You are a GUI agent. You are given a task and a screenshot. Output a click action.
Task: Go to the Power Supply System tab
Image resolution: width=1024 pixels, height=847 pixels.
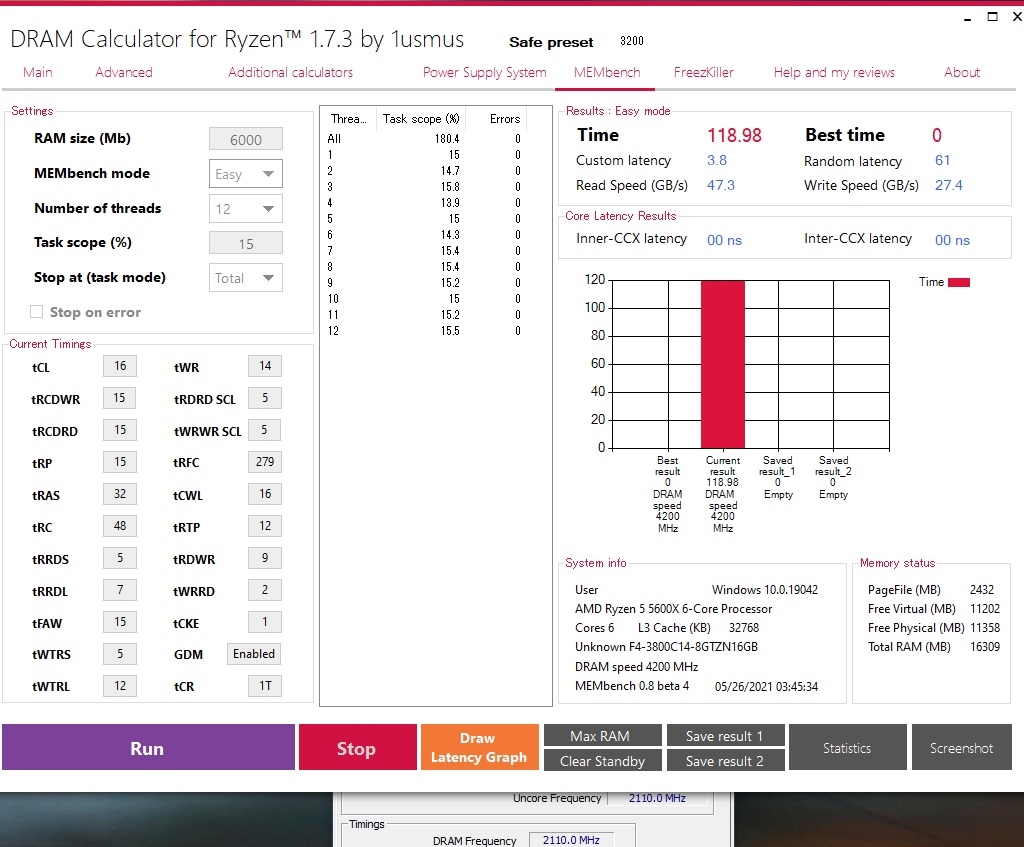[485, 72]
